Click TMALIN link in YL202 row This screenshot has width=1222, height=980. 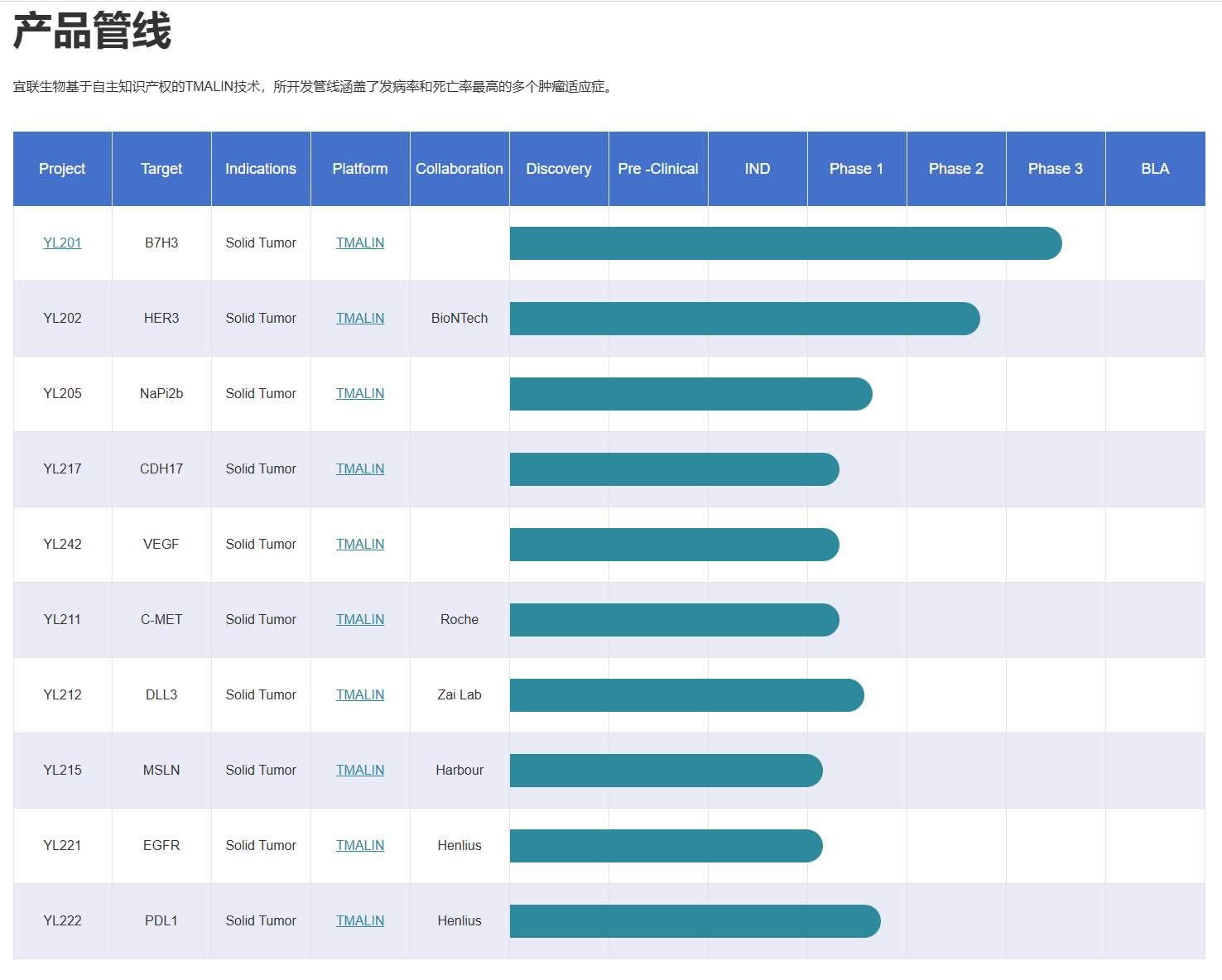(359, 318)
